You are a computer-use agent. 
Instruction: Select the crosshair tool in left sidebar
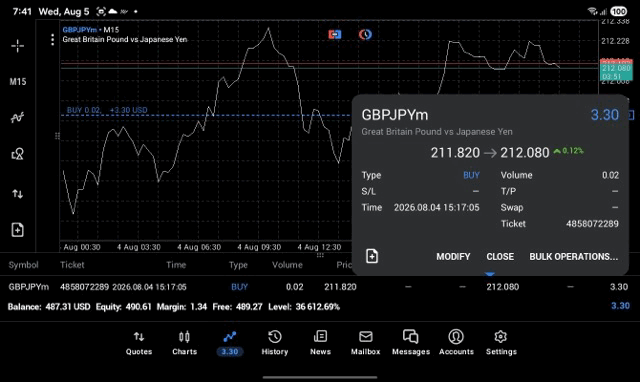coord(18,46)
